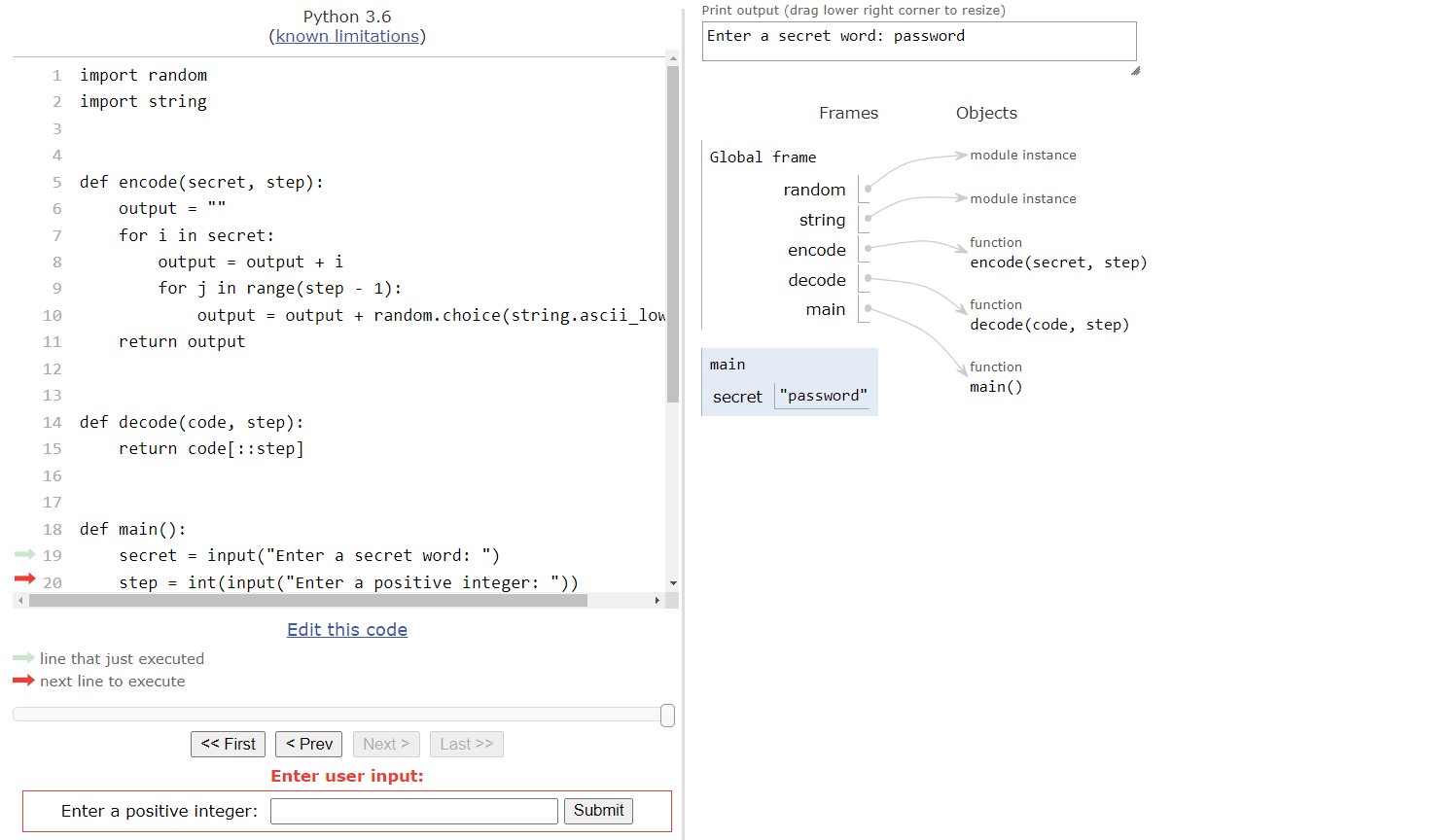Click the print output resize handle

pos(1135,70)
